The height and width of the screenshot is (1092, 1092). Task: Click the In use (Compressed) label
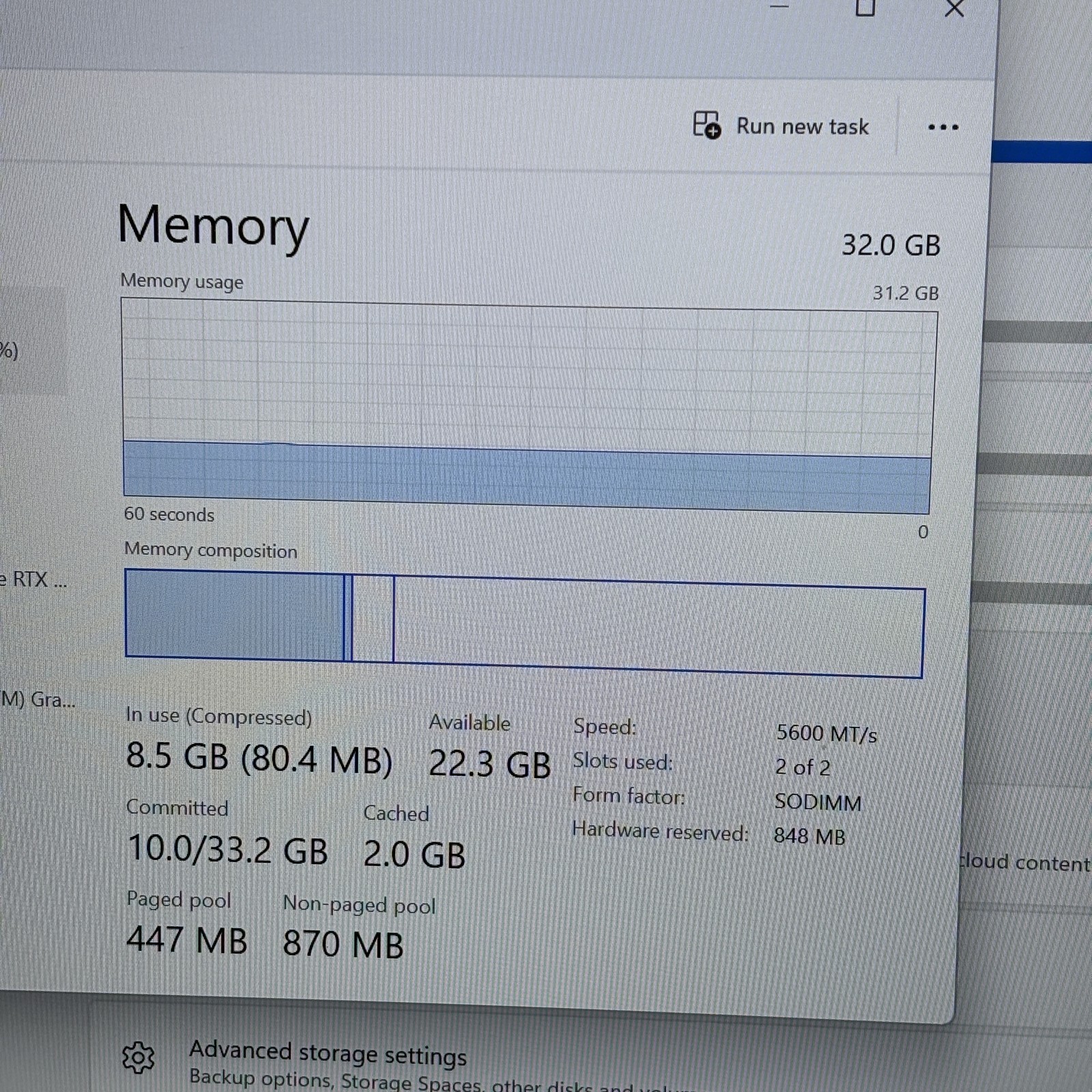coord(218,717)
